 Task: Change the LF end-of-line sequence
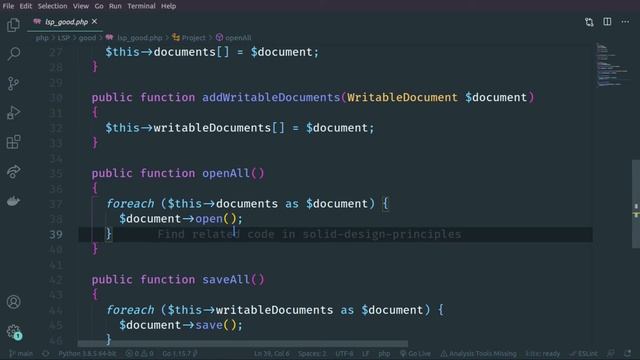365,353
